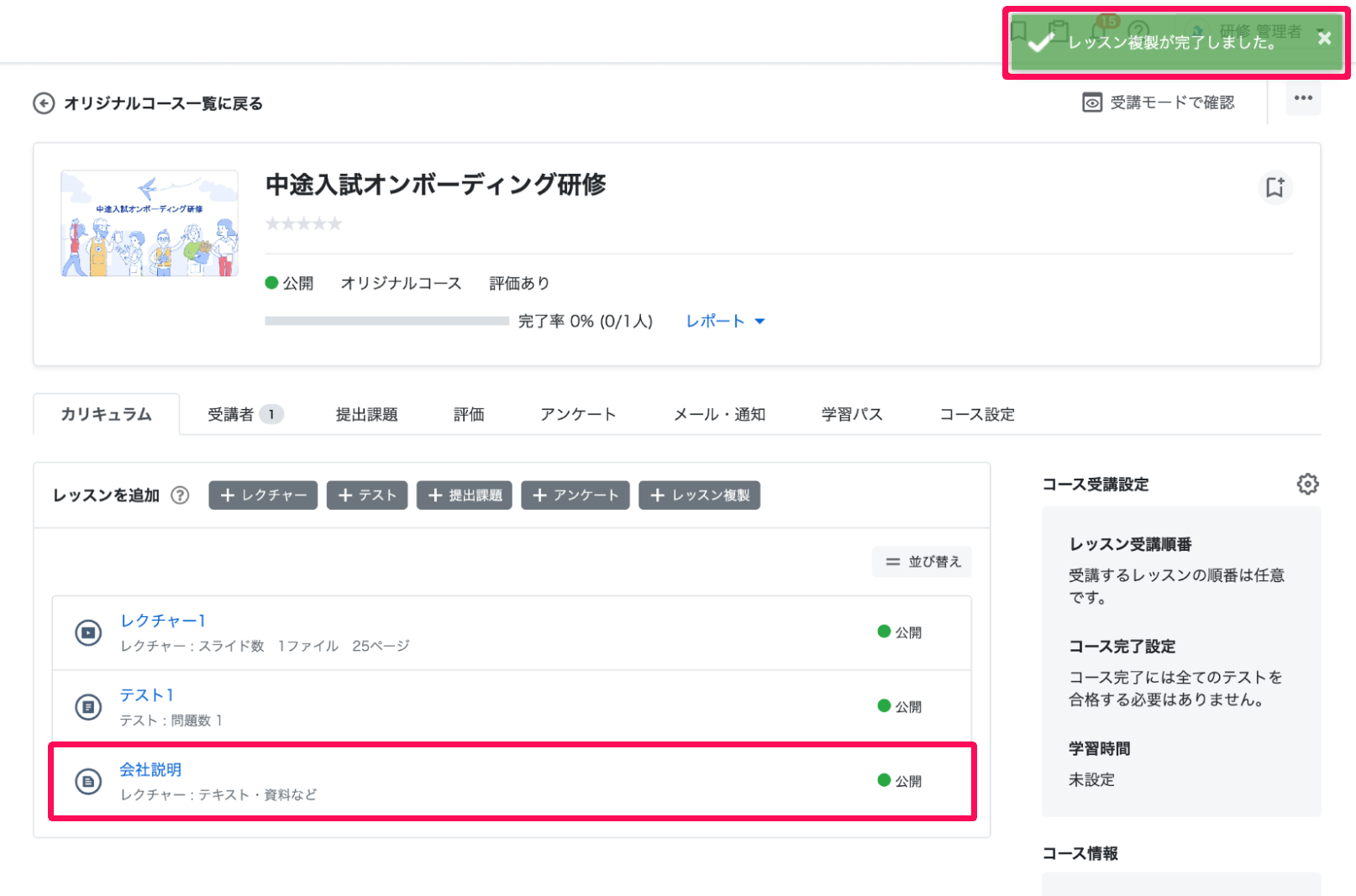
Task: Close the lesson duplication success notification
Action: (1324, 39)
